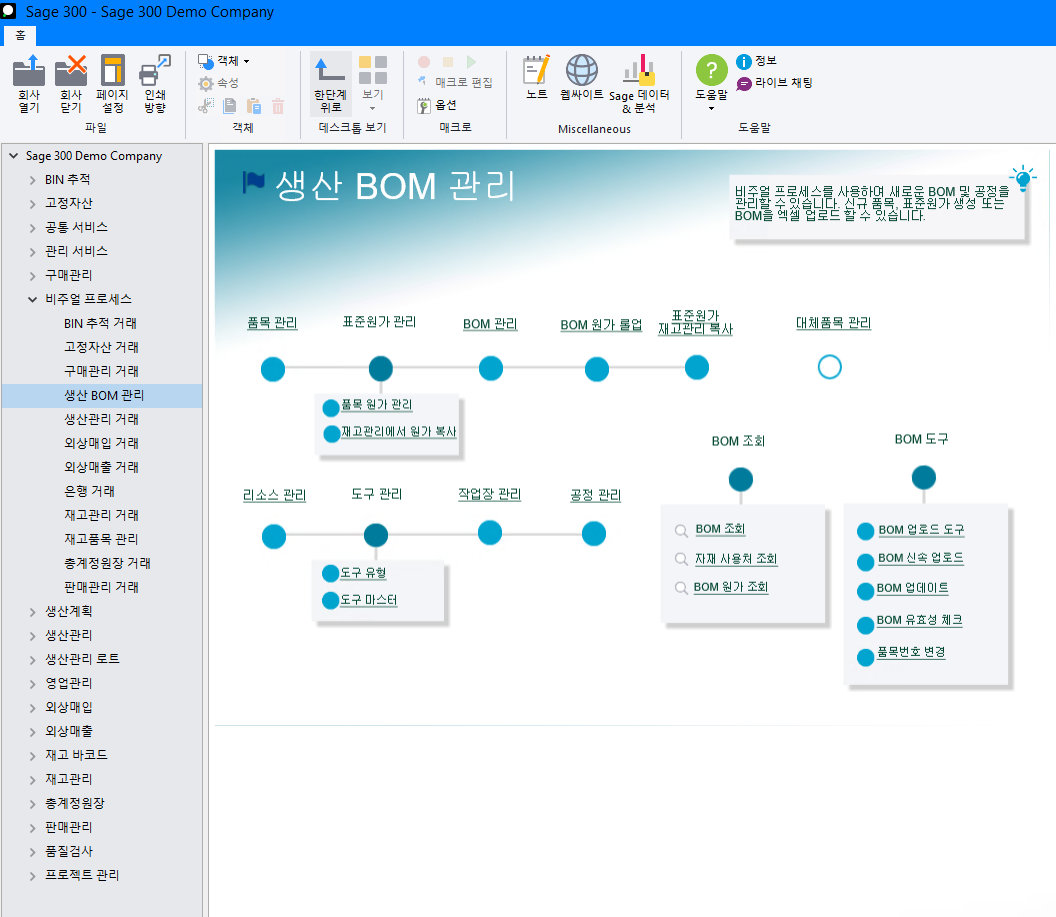Image resolution: width=1056 pixels, height=917 pixels.
Task: Click the 정보 info icon
Action: point(744,61)
